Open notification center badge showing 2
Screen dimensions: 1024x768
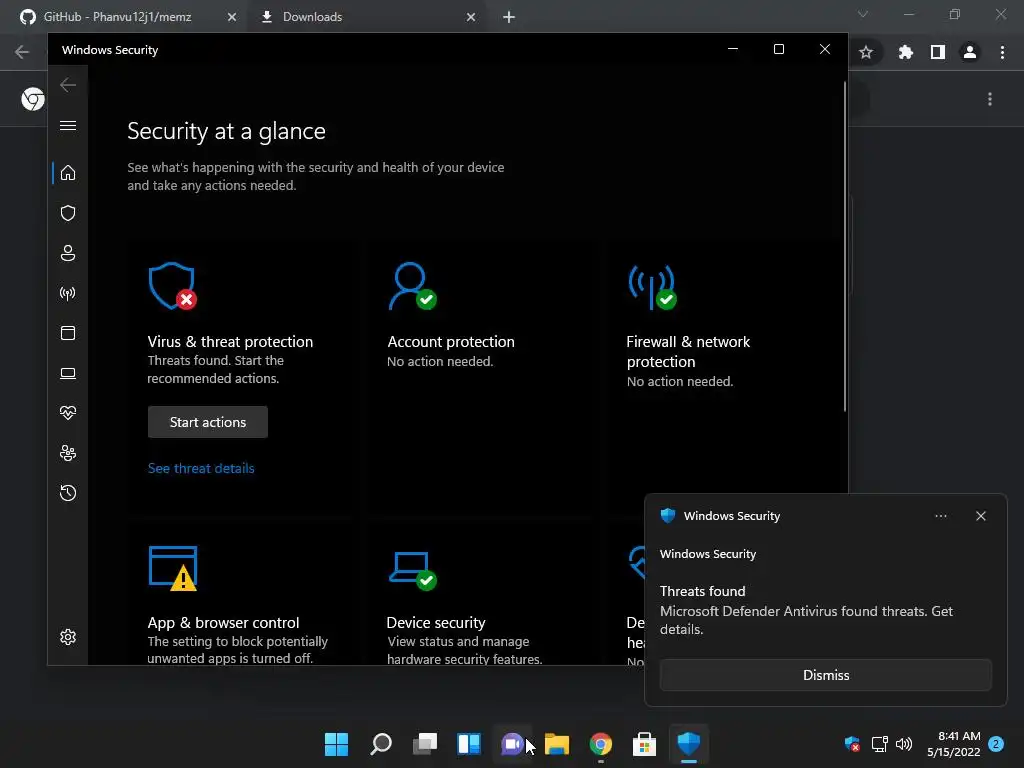pyautogui.click(x=996, y=744)
